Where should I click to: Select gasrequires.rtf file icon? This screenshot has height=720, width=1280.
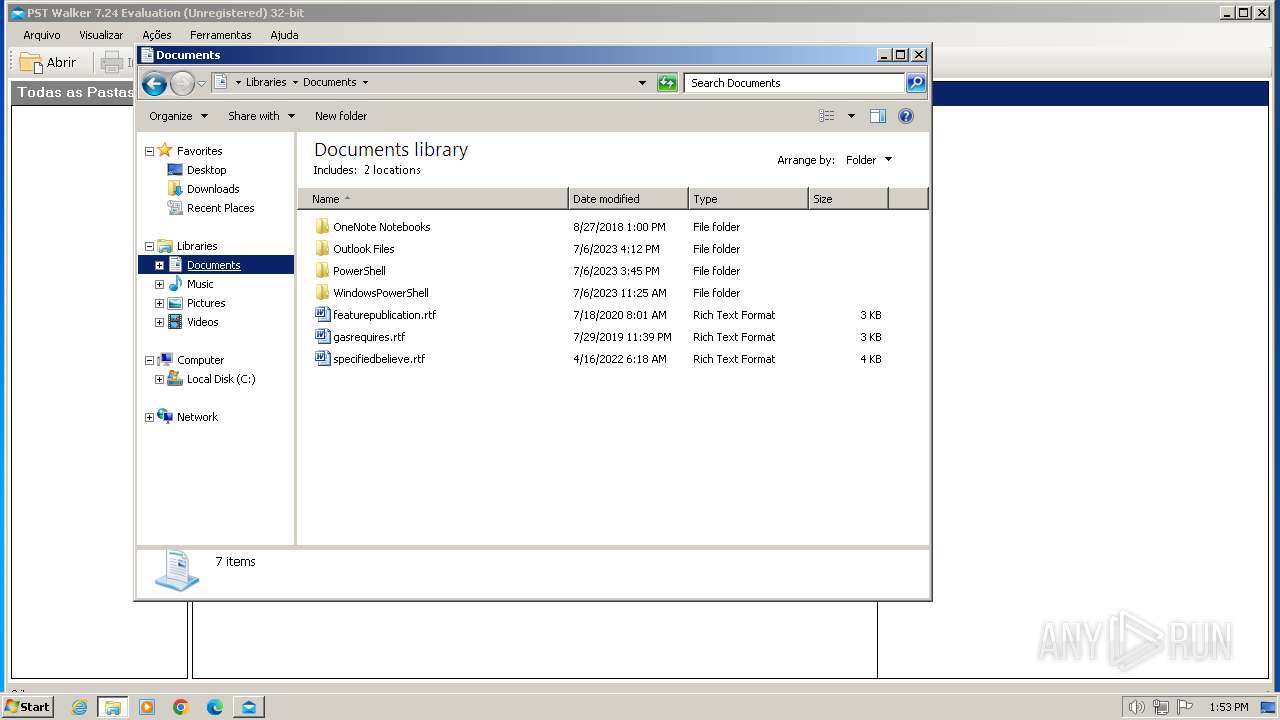pyautogui.click(x=322, y=337)
